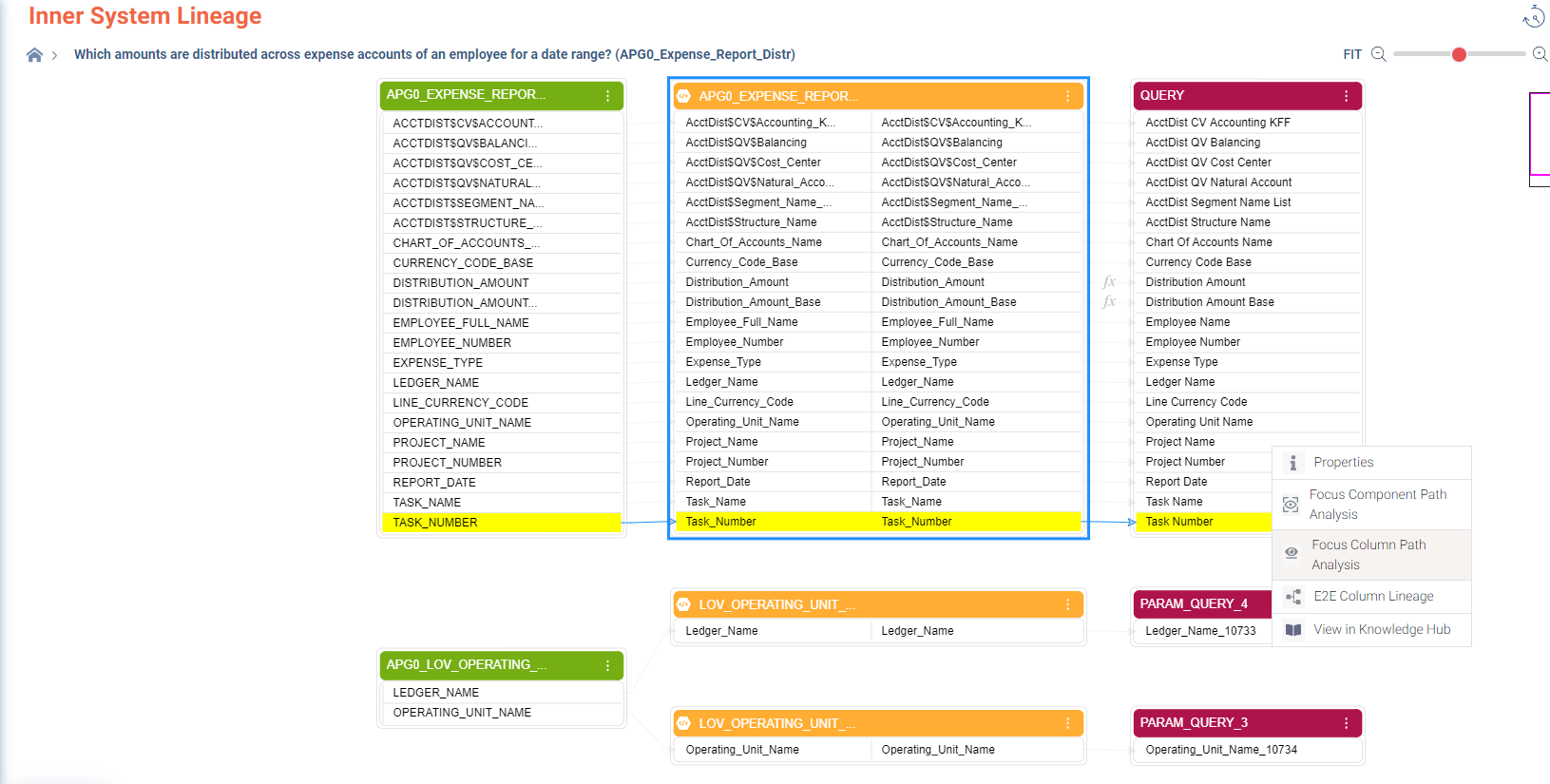Screen dimensions: 1550x784
Task: Open View in Knowledge Hub
Action: tap(1381, 630)
